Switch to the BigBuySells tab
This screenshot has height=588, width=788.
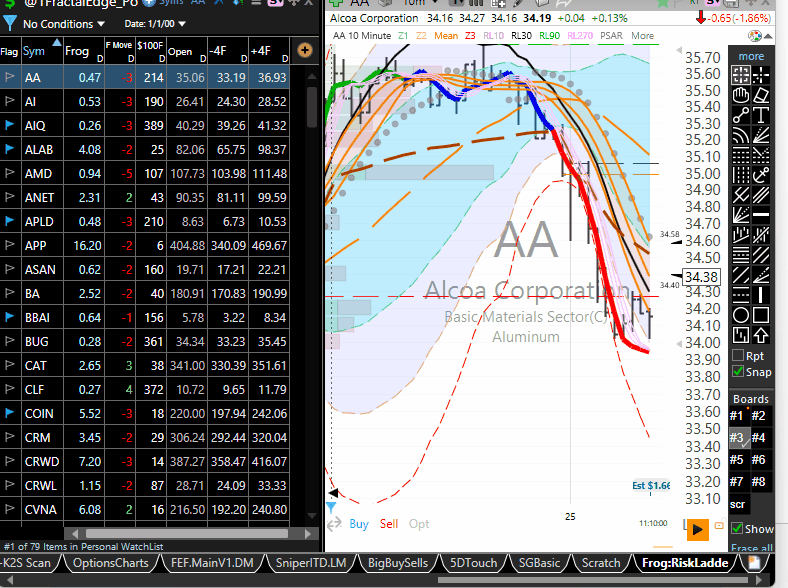click(398, 563)
